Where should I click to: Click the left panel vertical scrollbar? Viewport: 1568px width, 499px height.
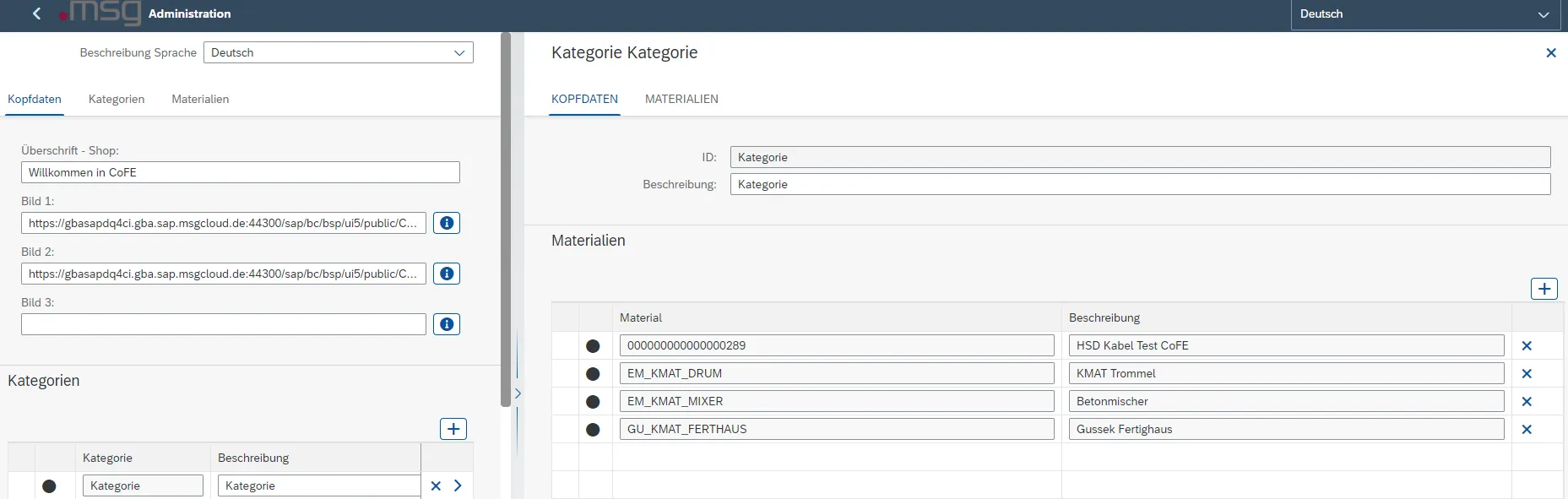coord(505,220)
